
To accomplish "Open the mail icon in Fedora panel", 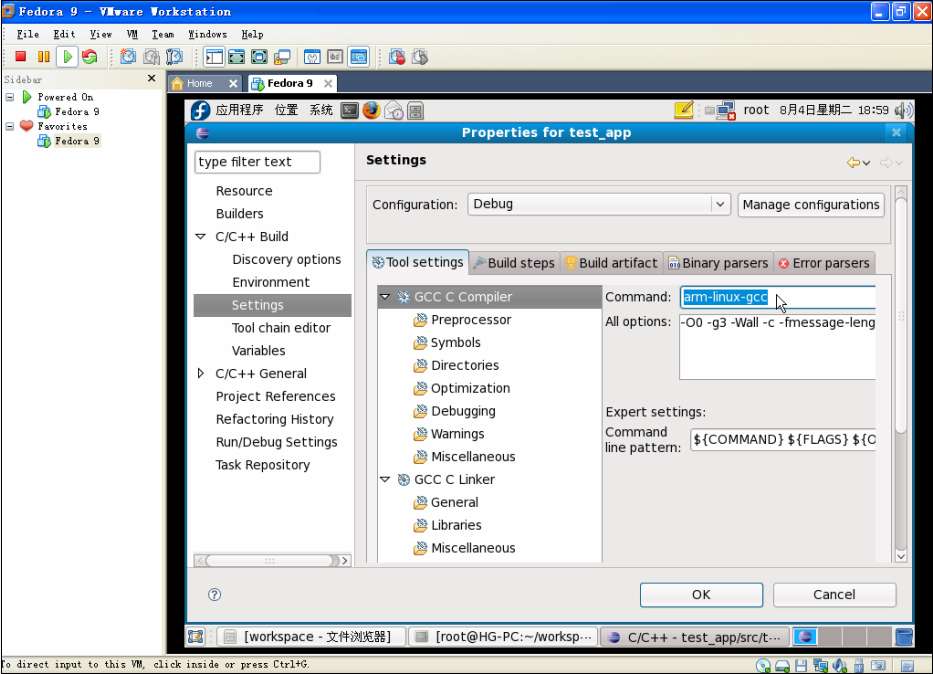I will [393, 111].
